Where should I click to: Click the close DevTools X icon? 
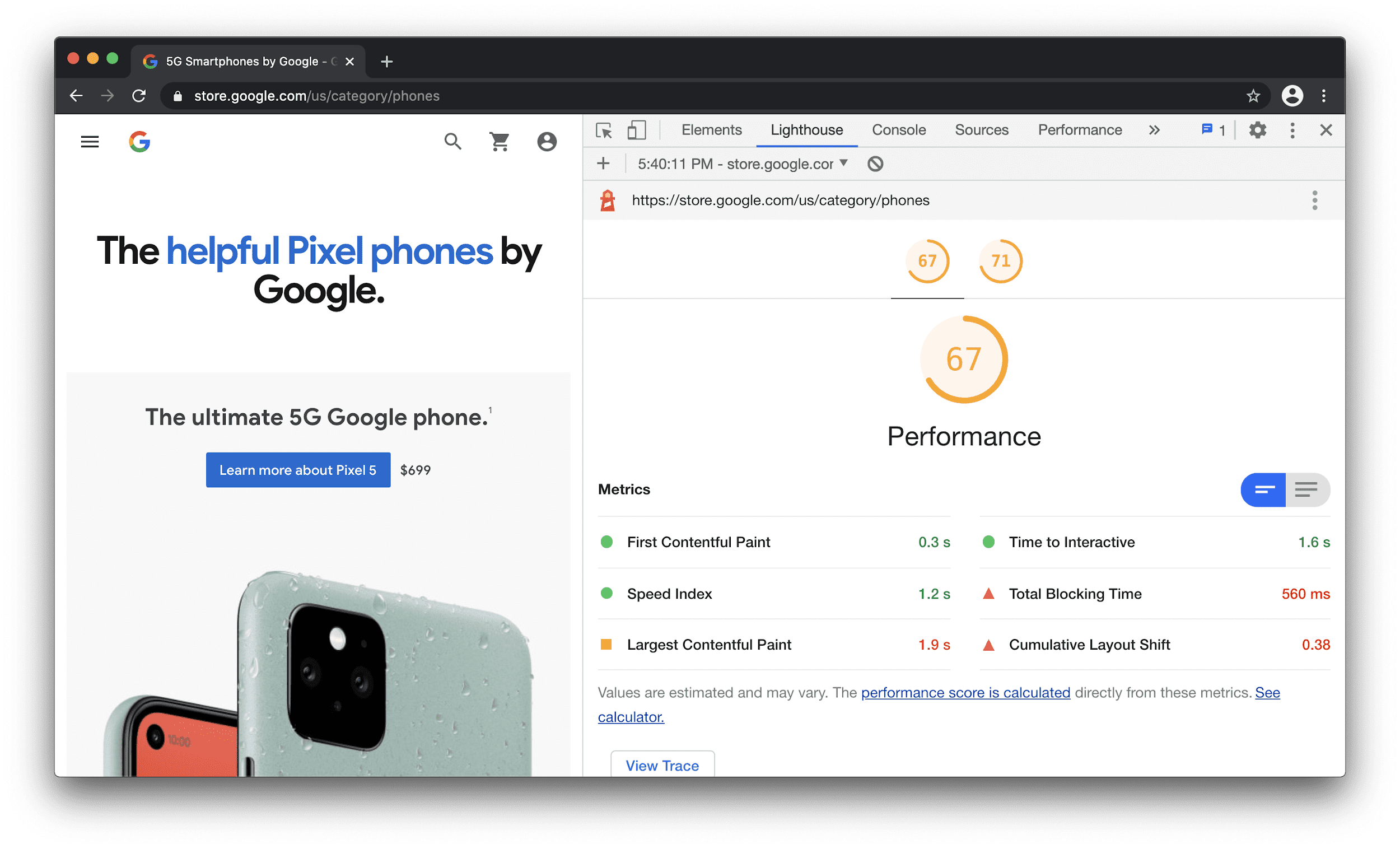pos(1326,129)
